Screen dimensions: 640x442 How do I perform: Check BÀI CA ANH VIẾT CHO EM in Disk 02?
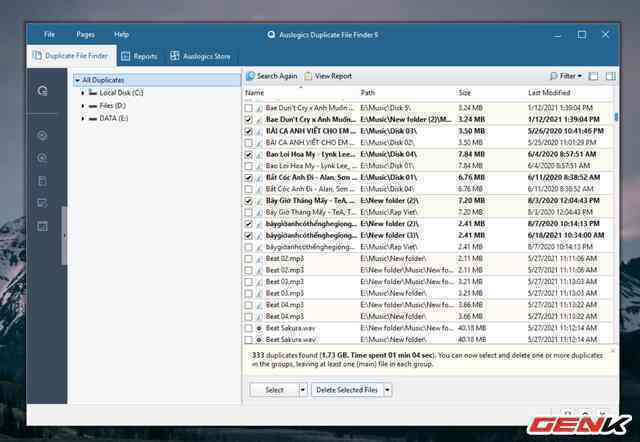(x=248, y=143)
